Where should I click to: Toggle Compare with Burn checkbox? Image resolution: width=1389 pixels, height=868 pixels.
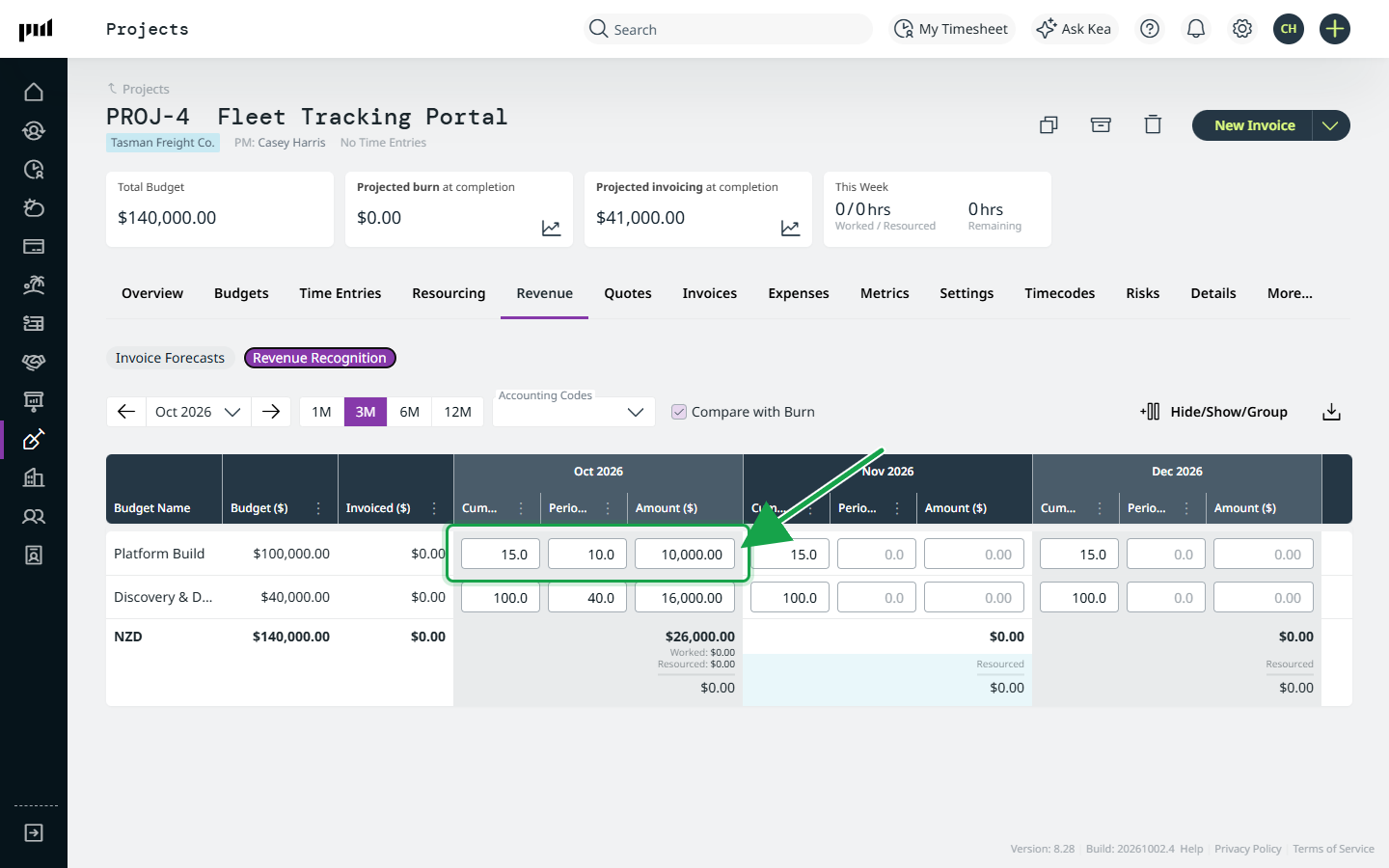[679, 412]
